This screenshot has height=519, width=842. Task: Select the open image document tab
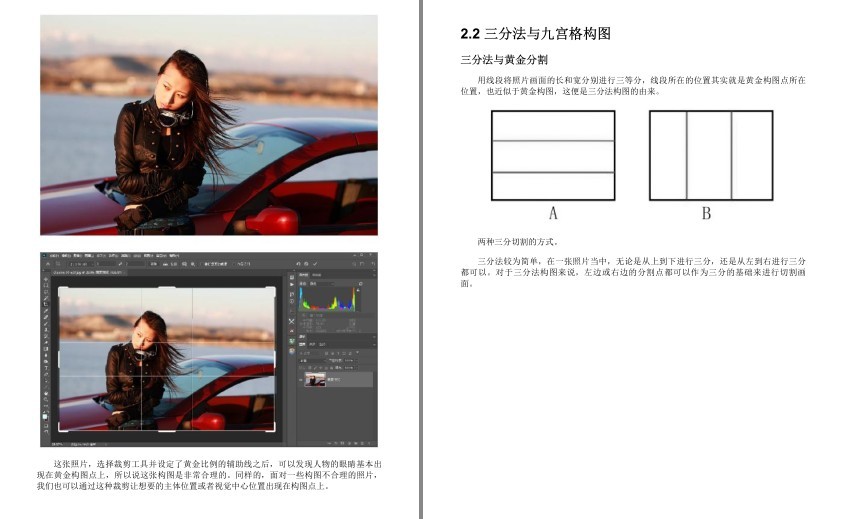point(89,272)
